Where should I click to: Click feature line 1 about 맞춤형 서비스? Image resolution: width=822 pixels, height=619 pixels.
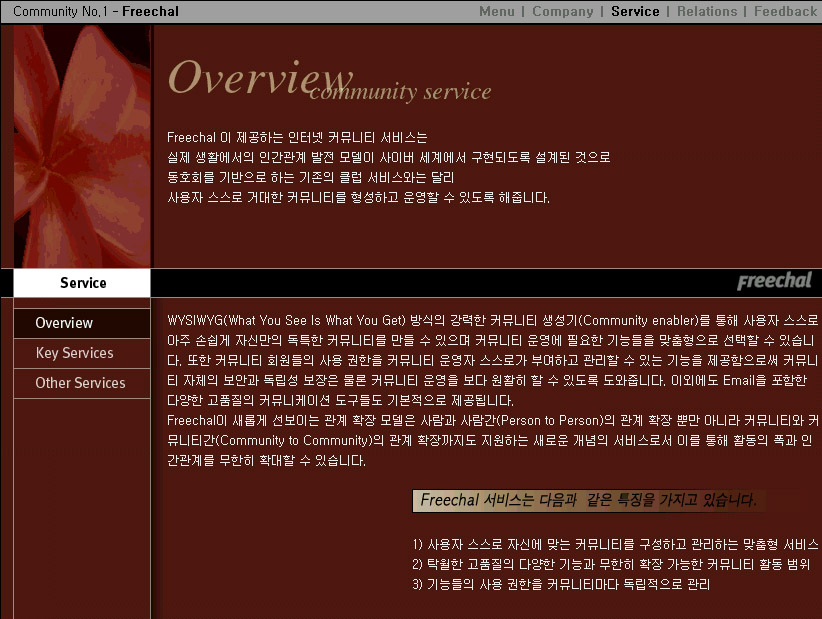615,545
